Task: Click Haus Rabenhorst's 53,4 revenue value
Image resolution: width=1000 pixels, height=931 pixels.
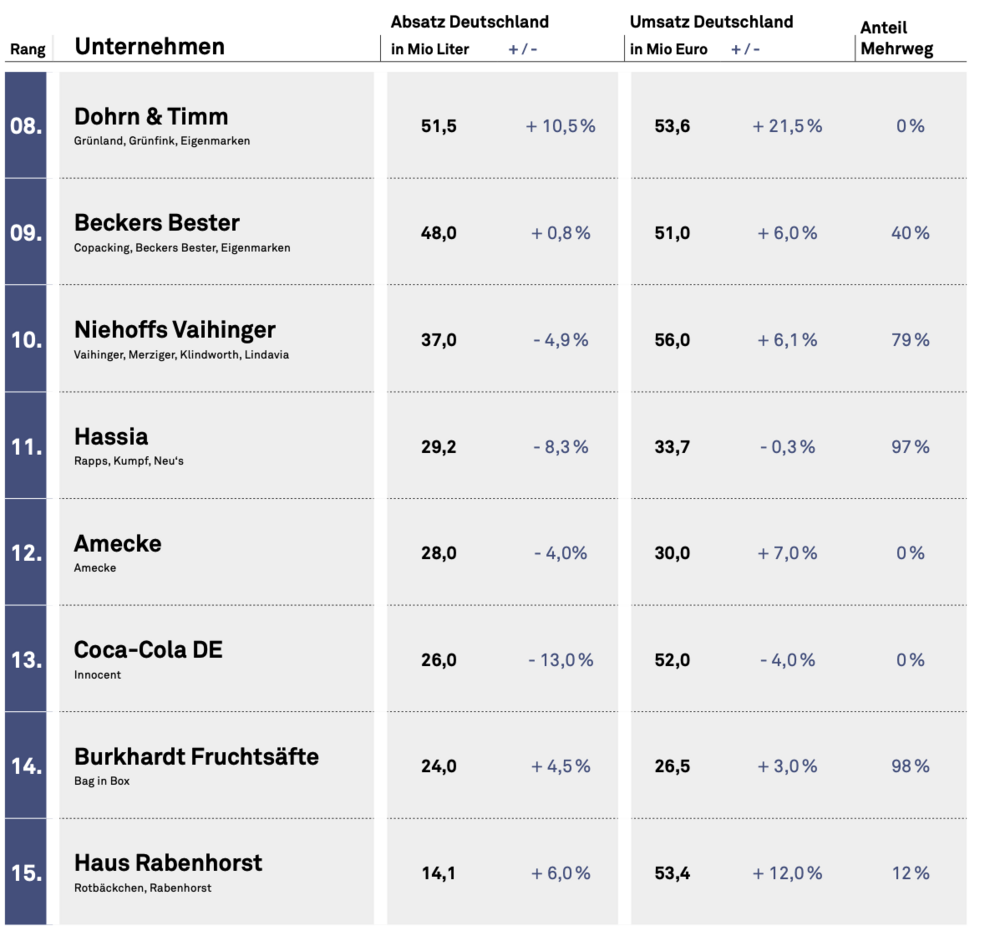Action: [672, 873]
